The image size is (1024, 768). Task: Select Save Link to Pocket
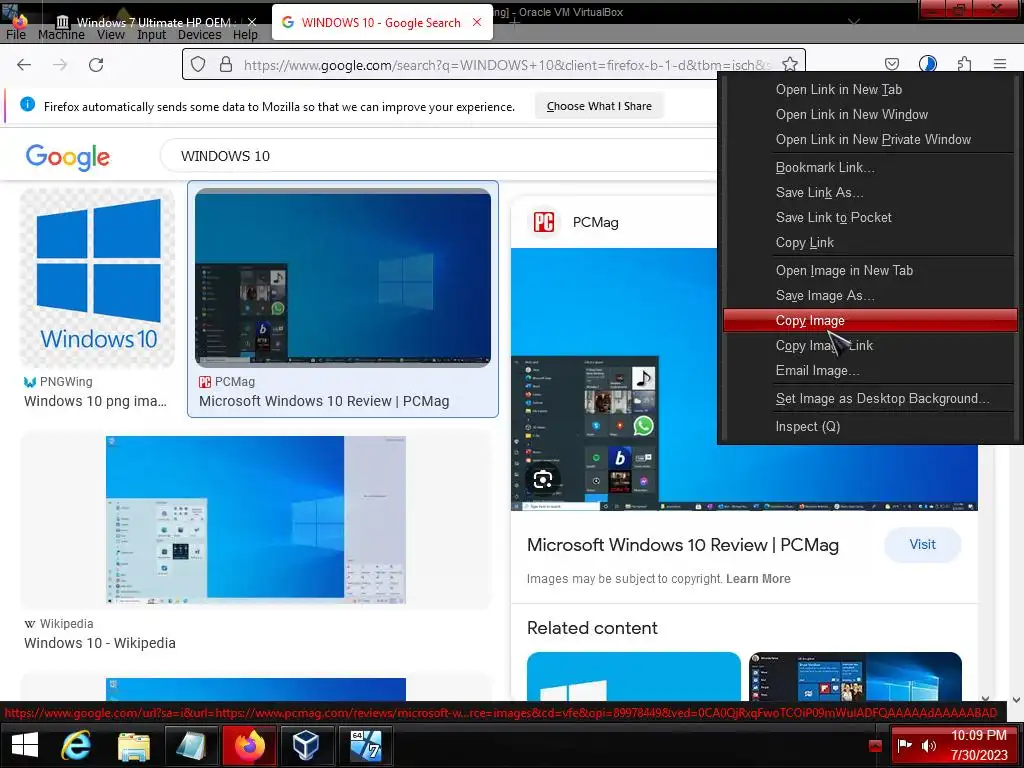(833, 217)
